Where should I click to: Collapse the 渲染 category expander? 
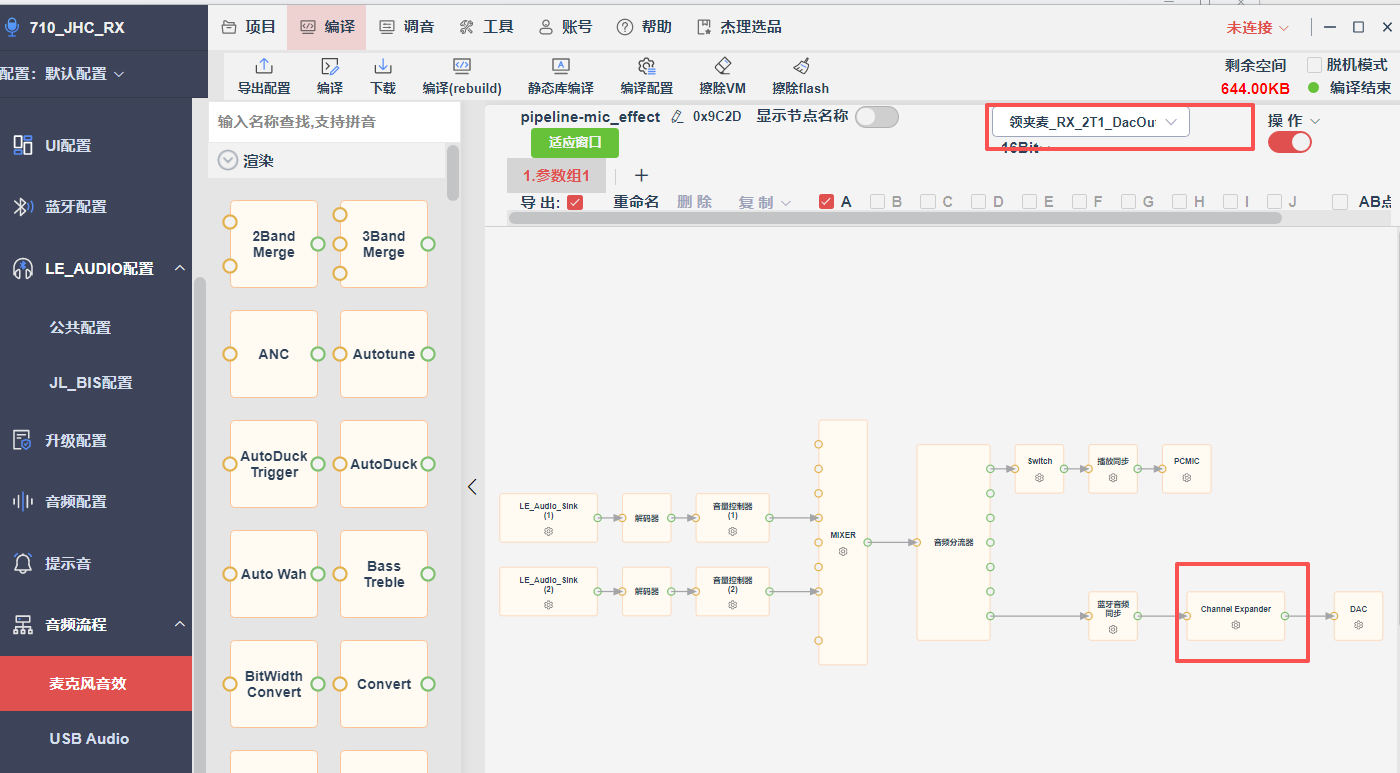[227, 160]
